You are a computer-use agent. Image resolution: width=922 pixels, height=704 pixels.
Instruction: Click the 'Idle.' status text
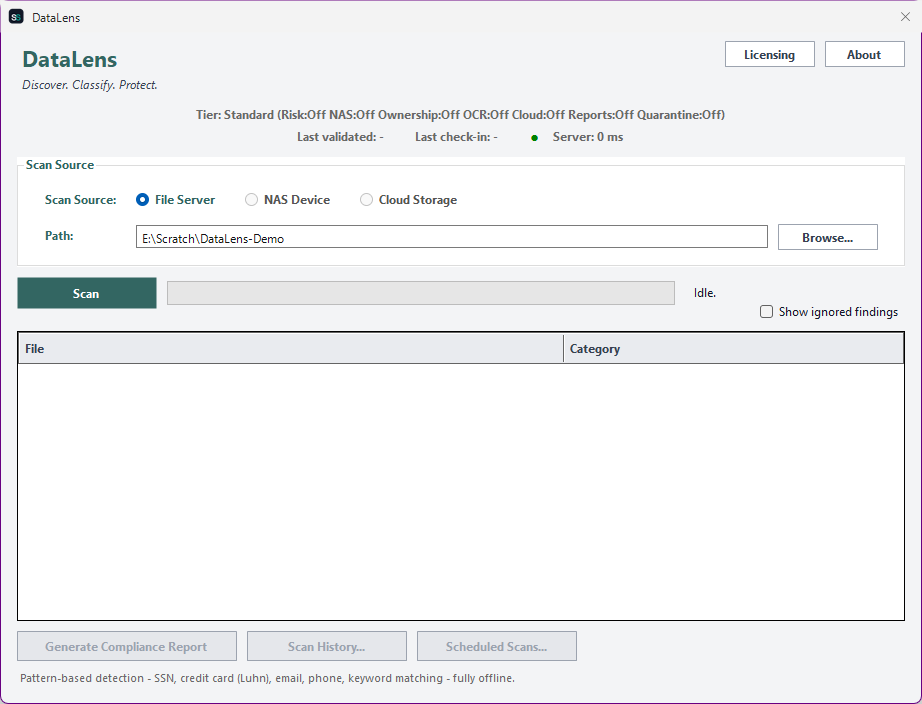click(704, 293)
